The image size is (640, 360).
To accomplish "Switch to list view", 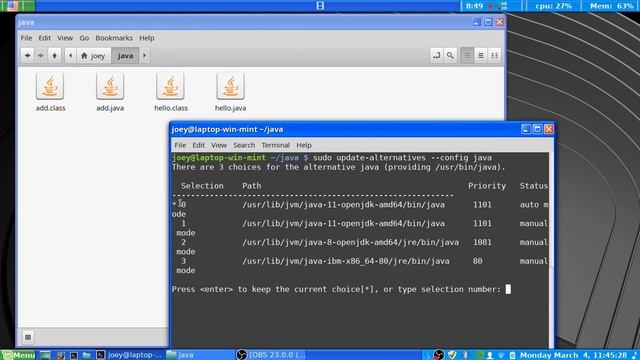I will [481, 56].
